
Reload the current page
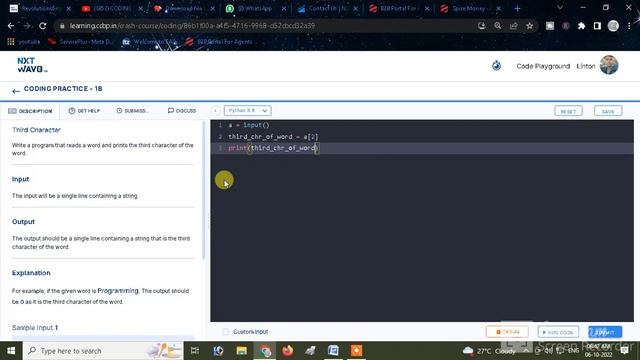pyautogui.click(x=42, y=26)
